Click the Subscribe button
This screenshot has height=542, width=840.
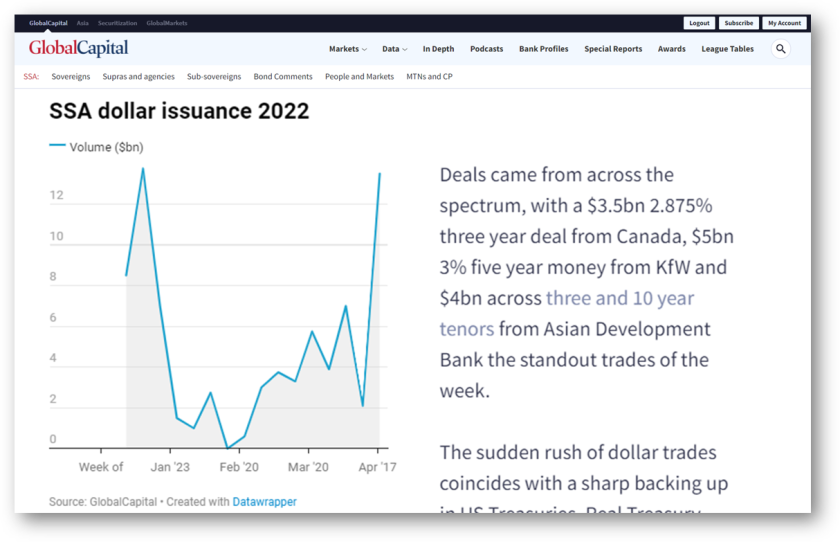[x=738, y=23]
